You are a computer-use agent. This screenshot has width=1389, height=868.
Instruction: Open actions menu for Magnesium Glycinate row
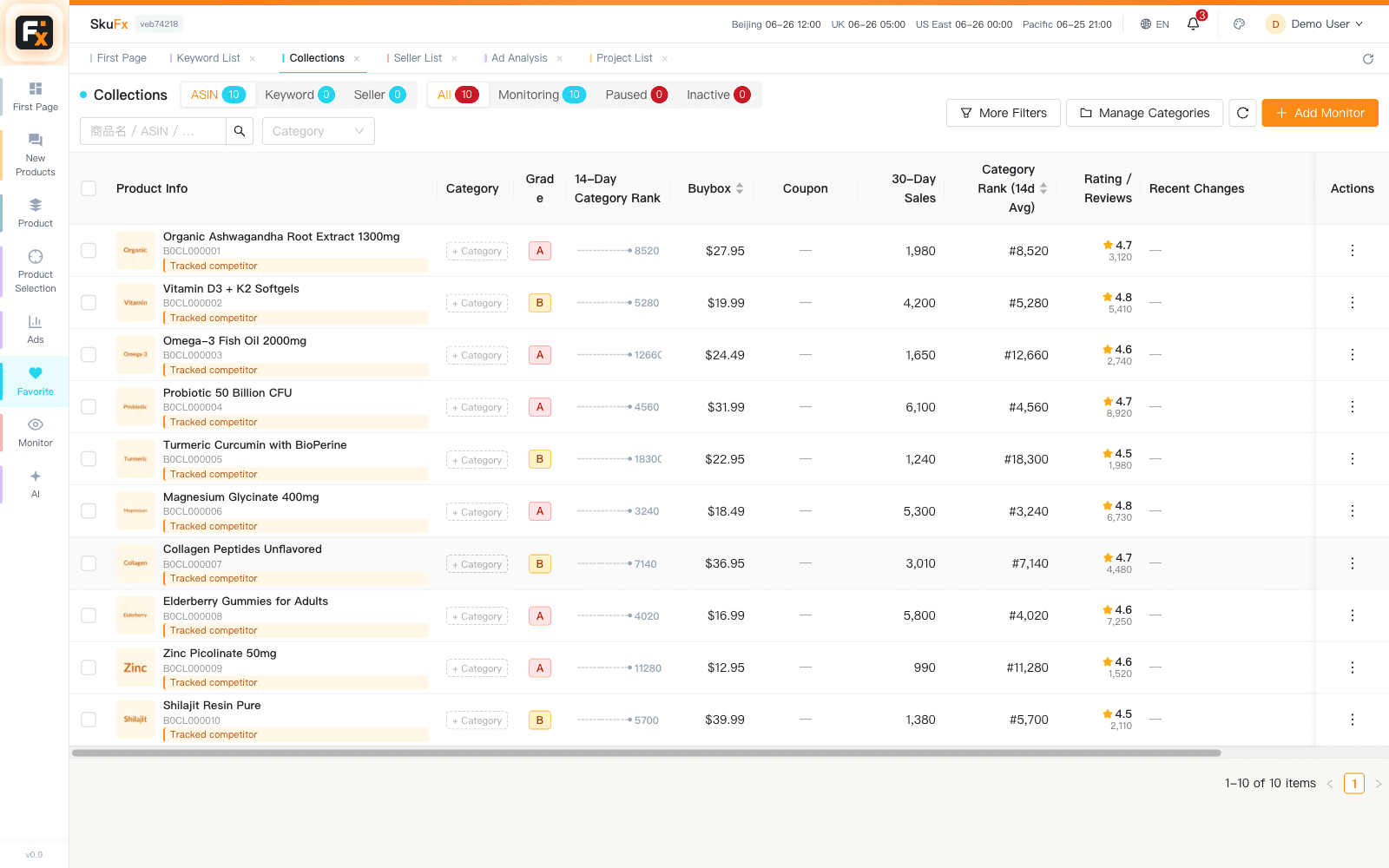[1352, 511]
